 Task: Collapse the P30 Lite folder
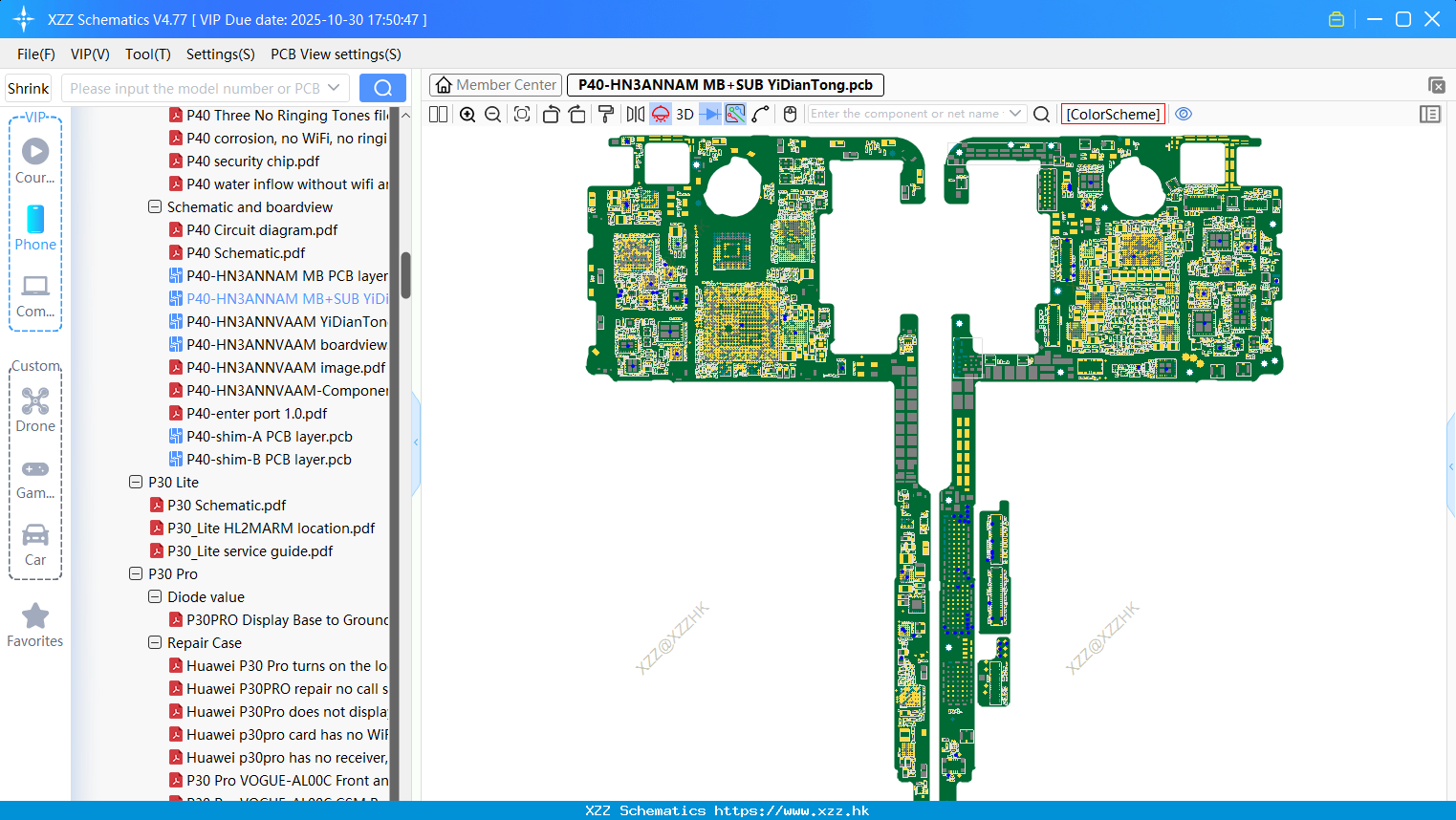136,482
